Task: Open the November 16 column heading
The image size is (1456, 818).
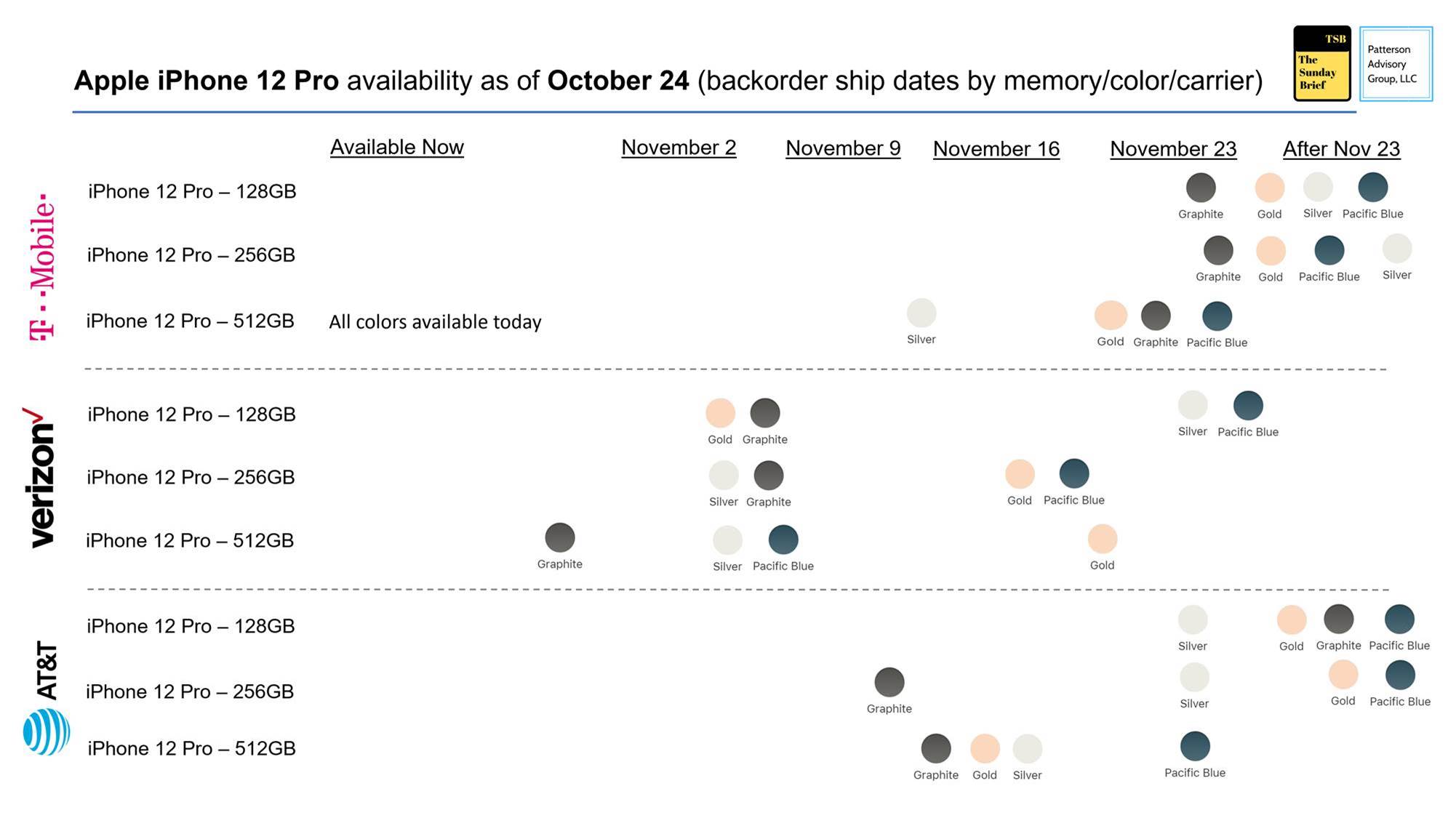Action: point(996,149)
